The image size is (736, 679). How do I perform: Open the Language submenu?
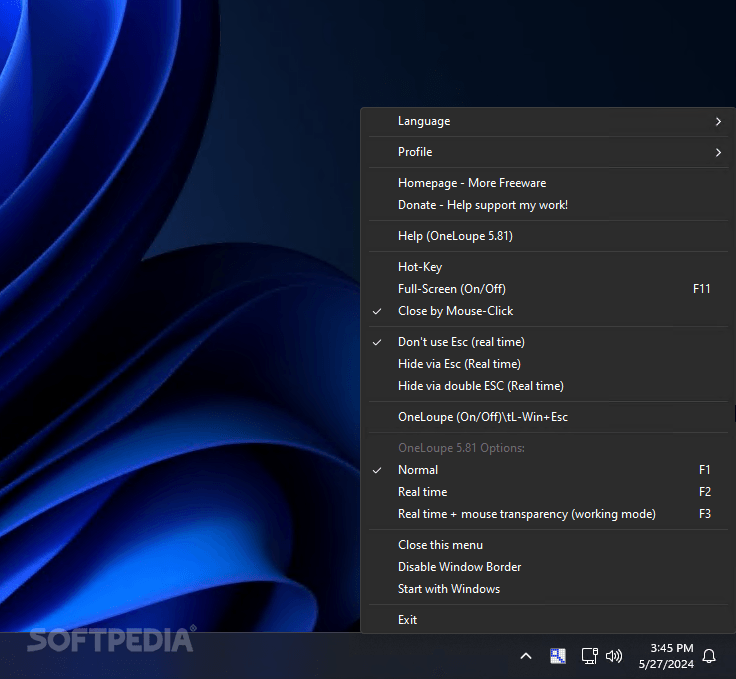tap(549, 121)
